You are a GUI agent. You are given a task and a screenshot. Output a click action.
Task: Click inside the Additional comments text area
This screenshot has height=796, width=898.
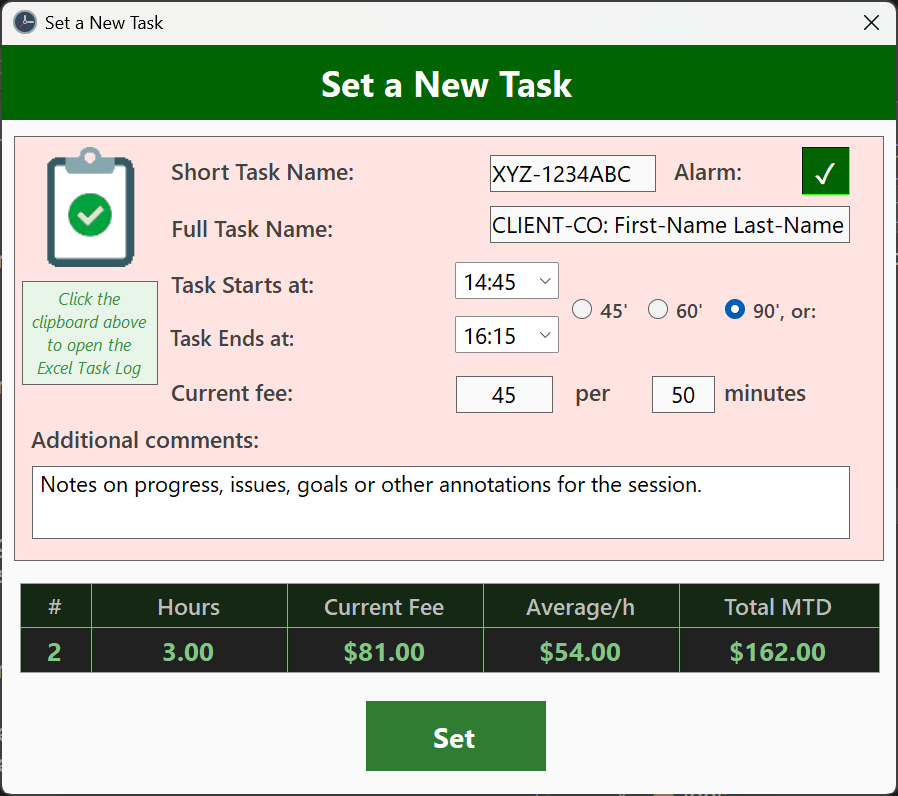(441, 502)
